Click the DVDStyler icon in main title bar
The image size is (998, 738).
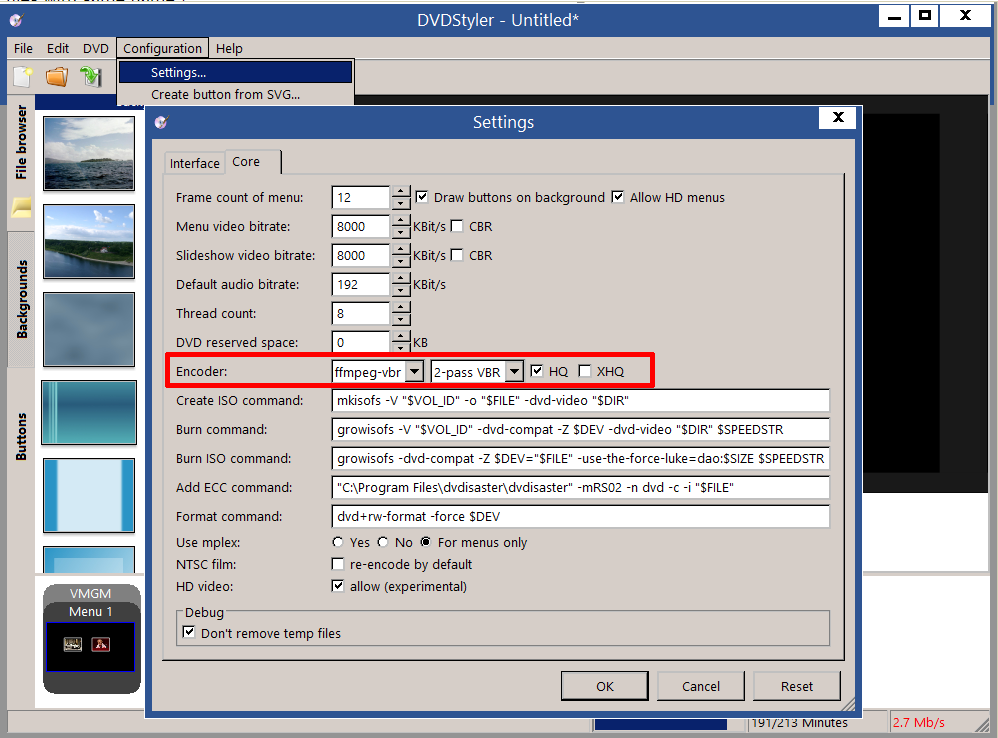[17, 20]
